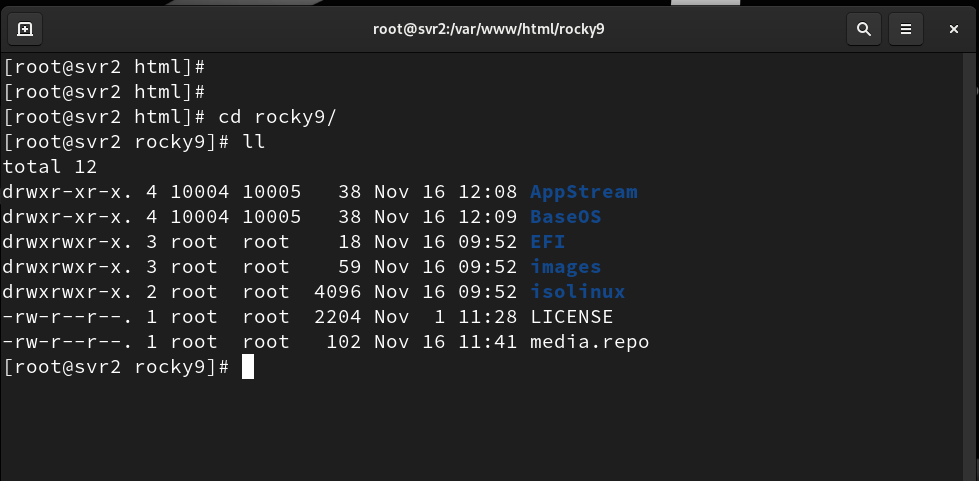Click the images directory name
Image resolution: width=979 pixels, height=481 pixels.
click(565, 267)
